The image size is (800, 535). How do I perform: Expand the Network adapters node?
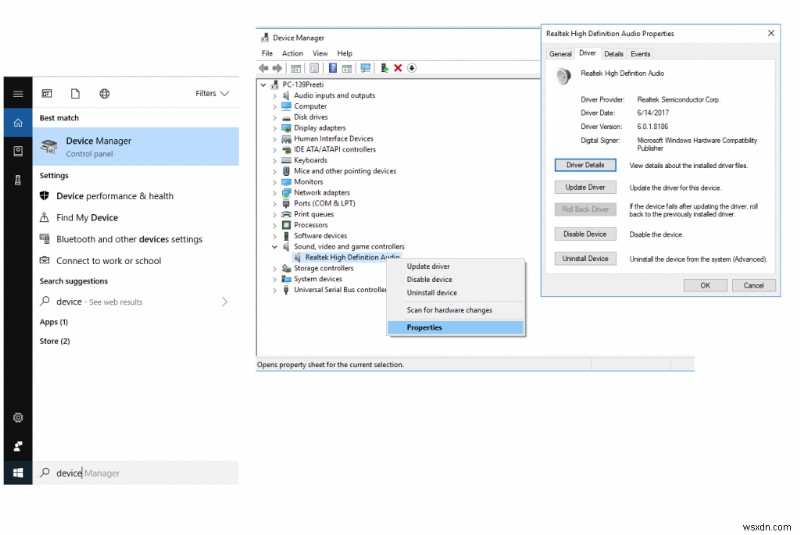(274, 193)
